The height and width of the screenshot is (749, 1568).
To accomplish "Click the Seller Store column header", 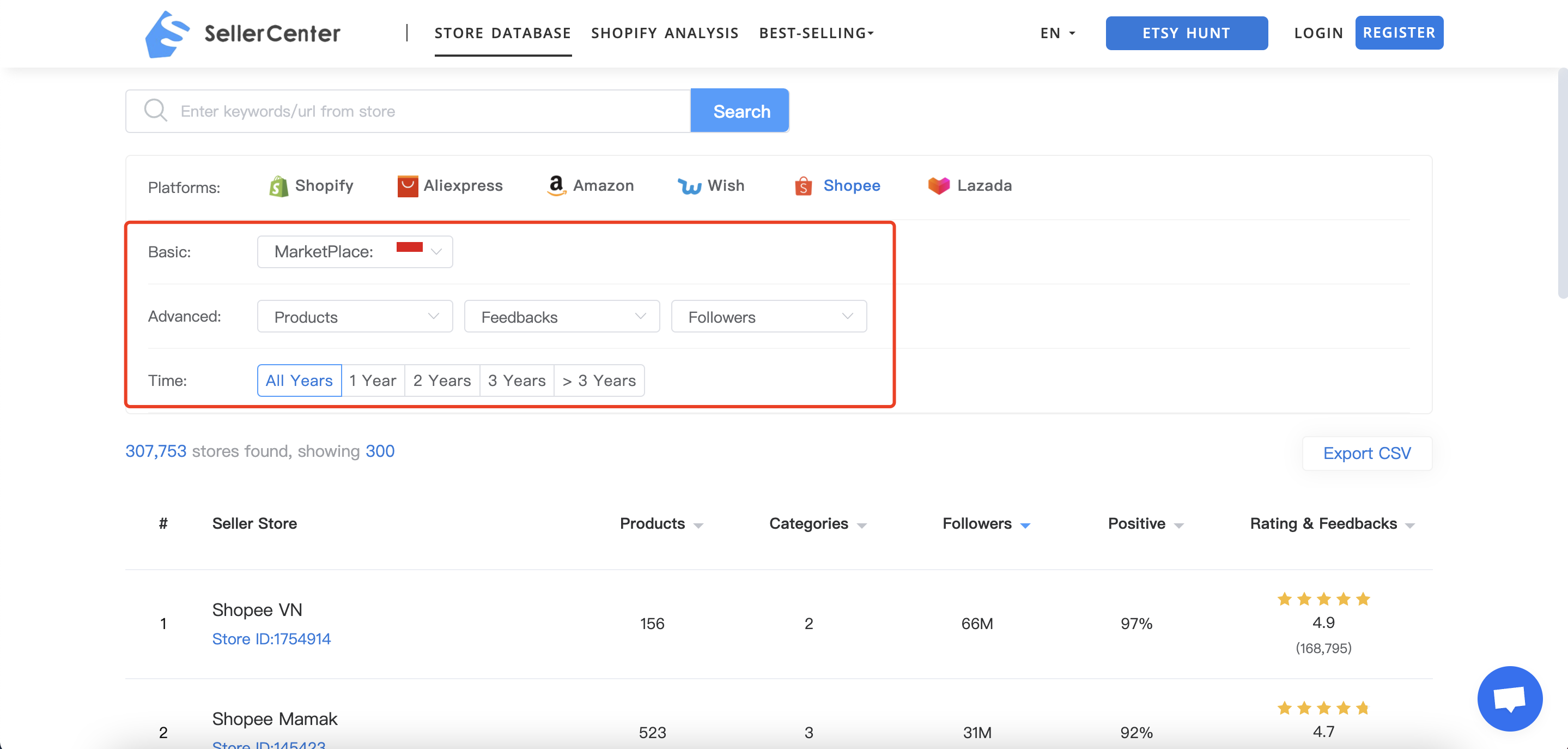I will pos(254,524).
